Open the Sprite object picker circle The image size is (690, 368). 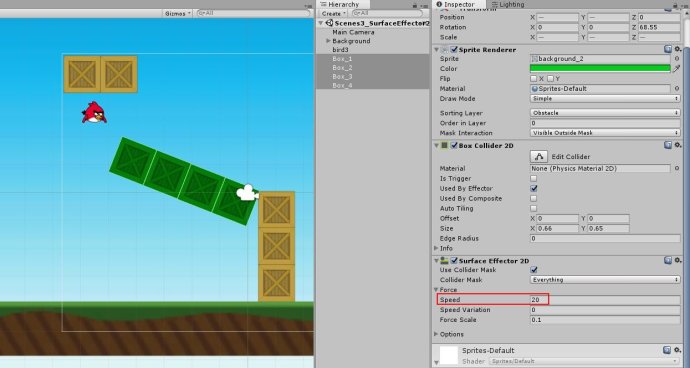[677, 59]
